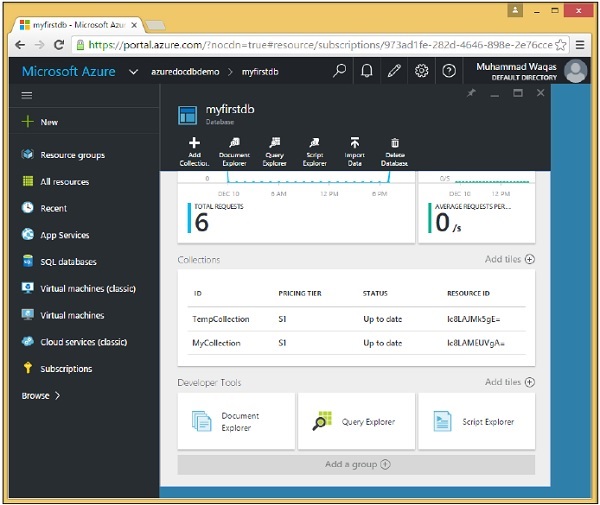600x505 pixels.
Task: Open the Document Explorer tile
Action: (236, 421)
